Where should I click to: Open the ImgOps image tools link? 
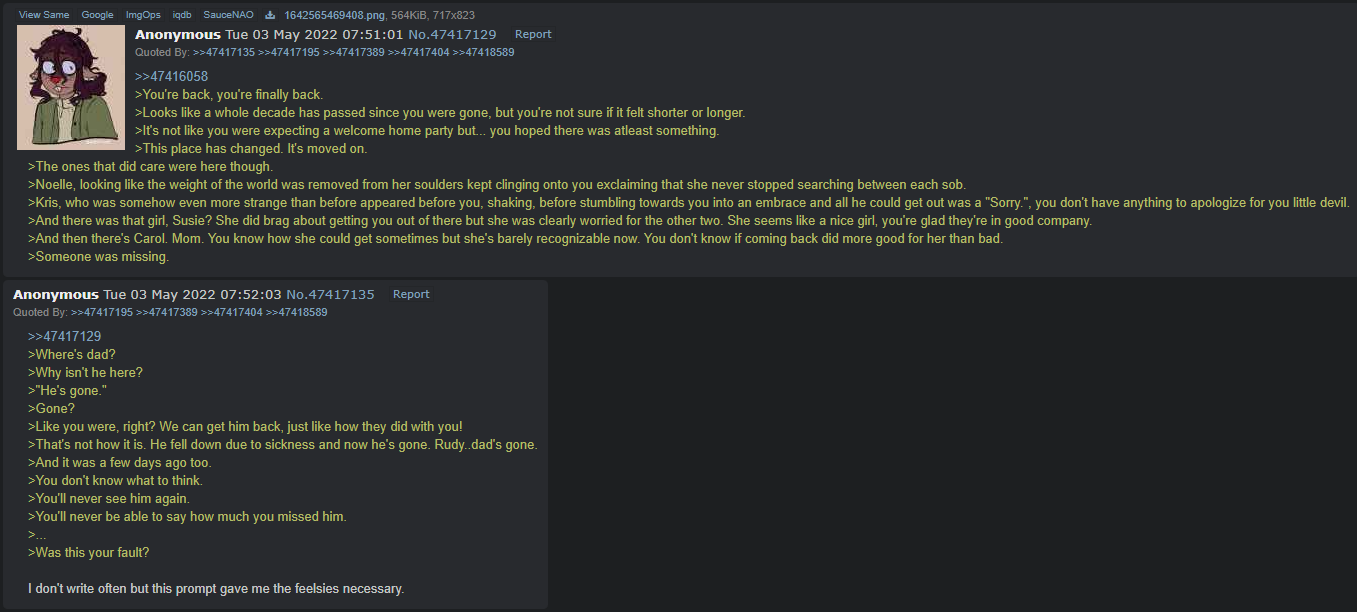(143, 15)
